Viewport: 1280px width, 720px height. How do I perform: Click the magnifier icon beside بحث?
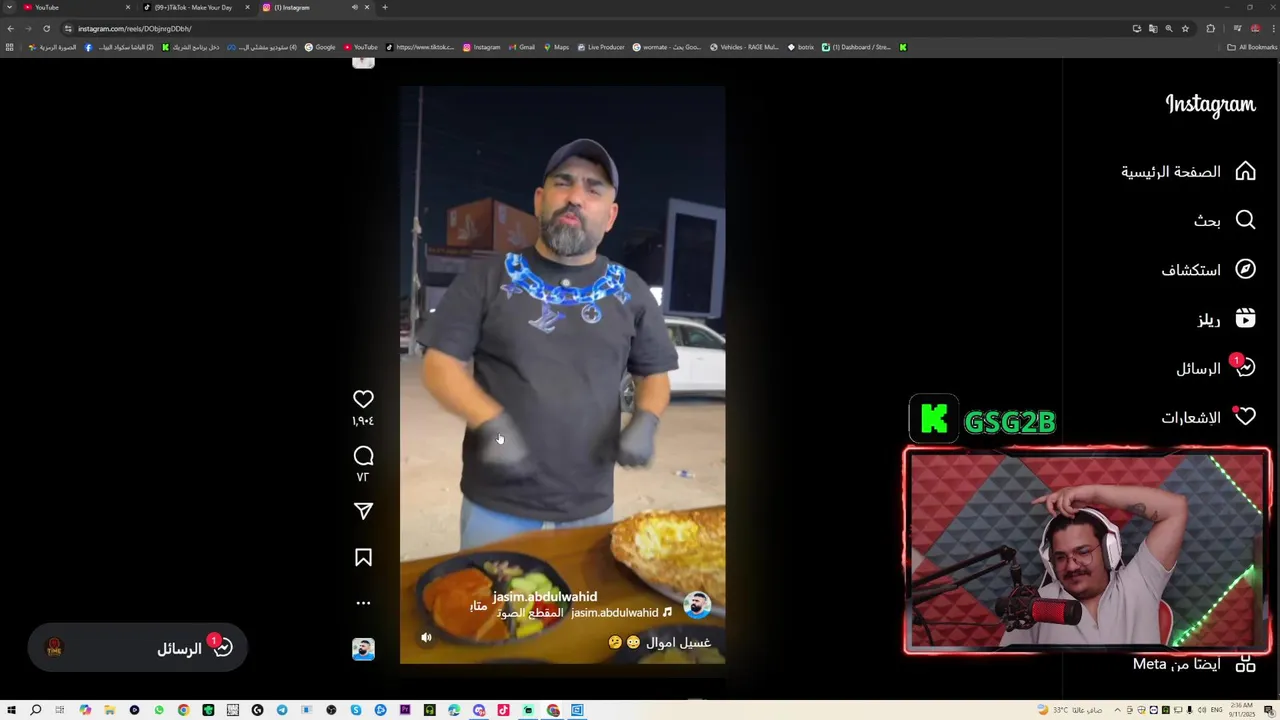pyautogui.click(x=1245, y=220)
